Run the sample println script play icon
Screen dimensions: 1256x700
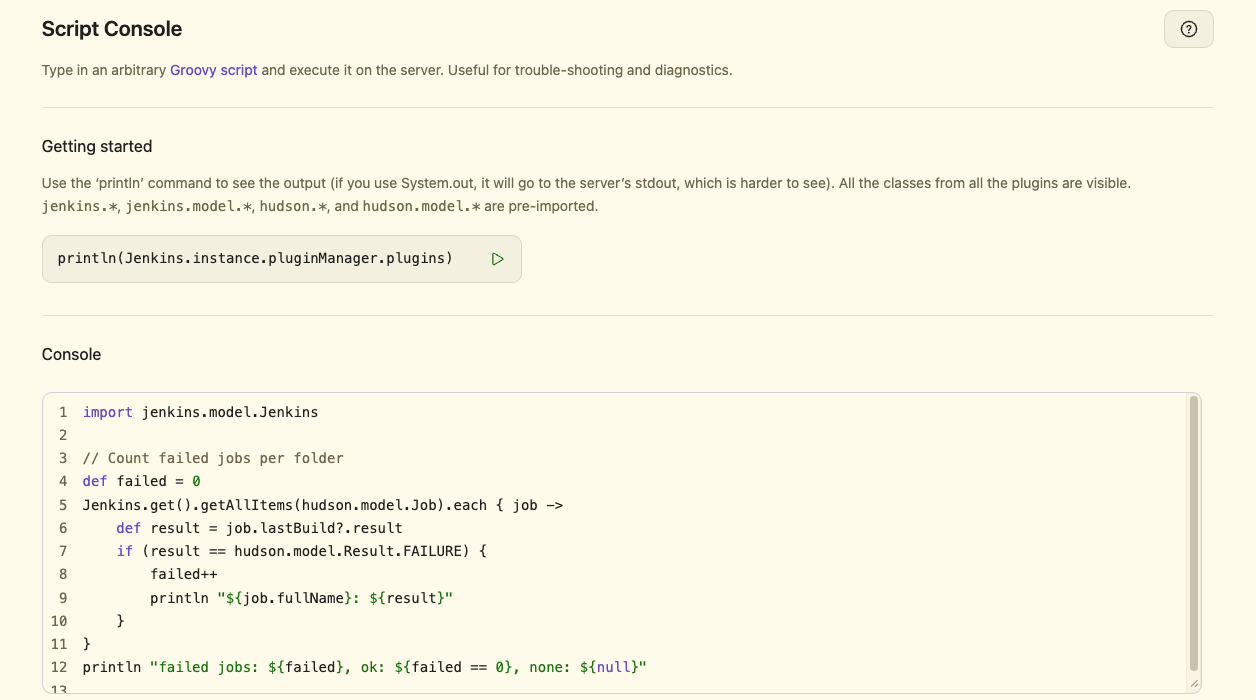(498, 259)
